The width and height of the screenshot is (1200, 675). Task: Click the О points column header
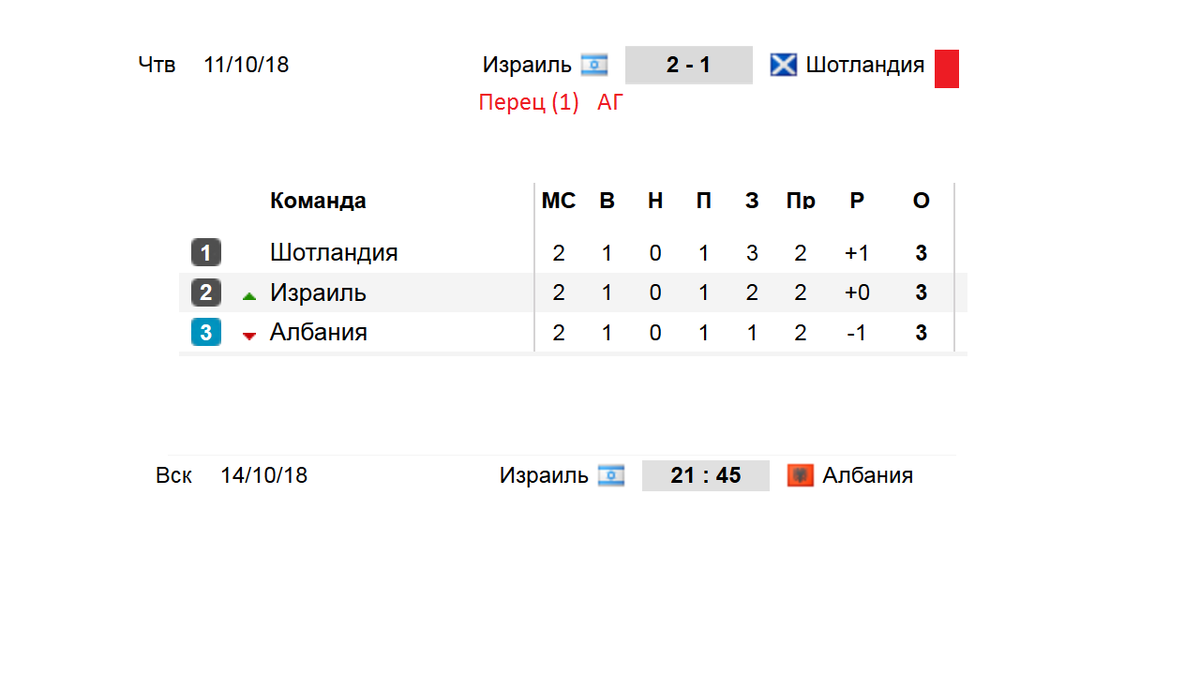click(921, 200)
